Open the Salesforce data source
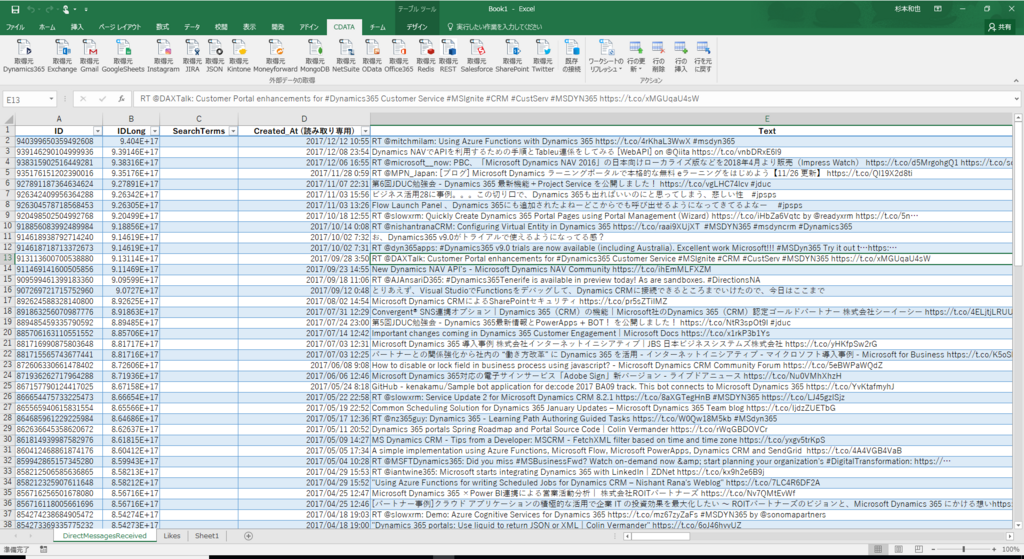Screen dimensions: 1024x559 477,56
